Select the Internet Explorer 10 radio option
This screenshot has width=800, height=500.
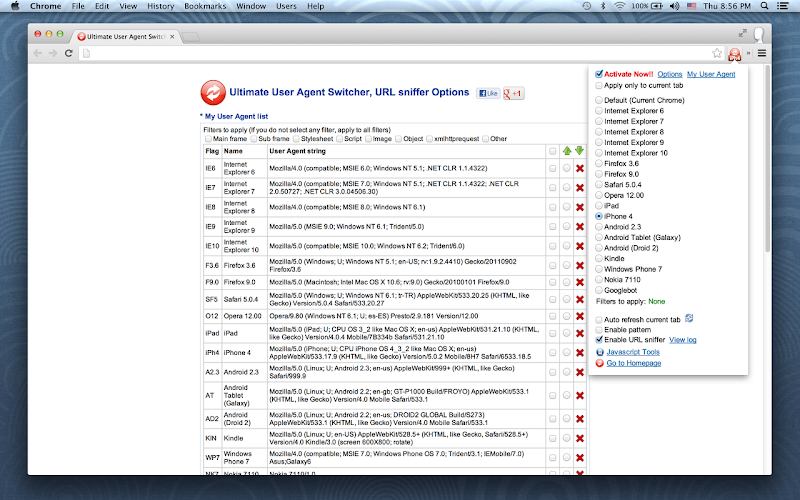(599, 153)
